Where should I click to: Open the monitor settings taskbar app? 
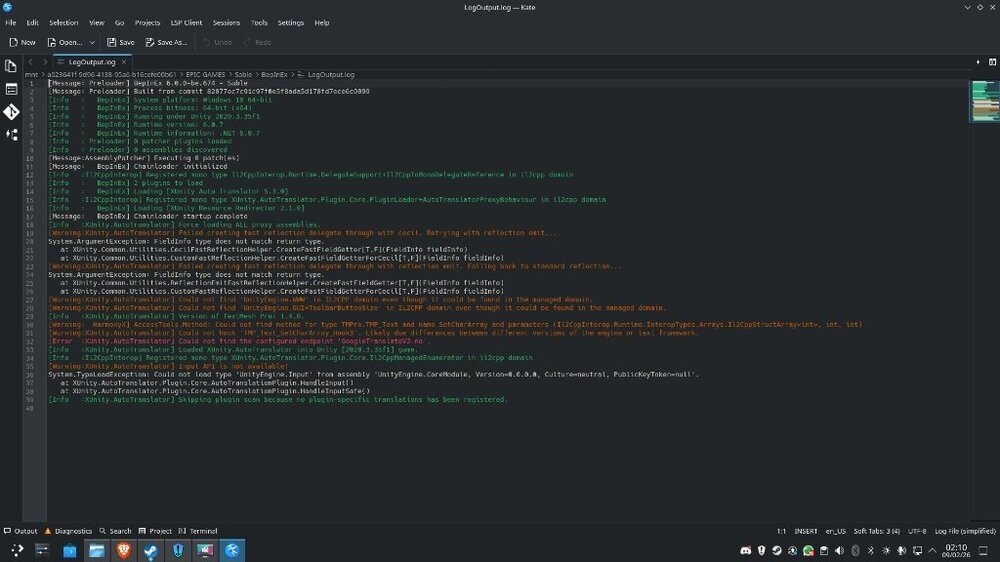[x=205, y=550]
